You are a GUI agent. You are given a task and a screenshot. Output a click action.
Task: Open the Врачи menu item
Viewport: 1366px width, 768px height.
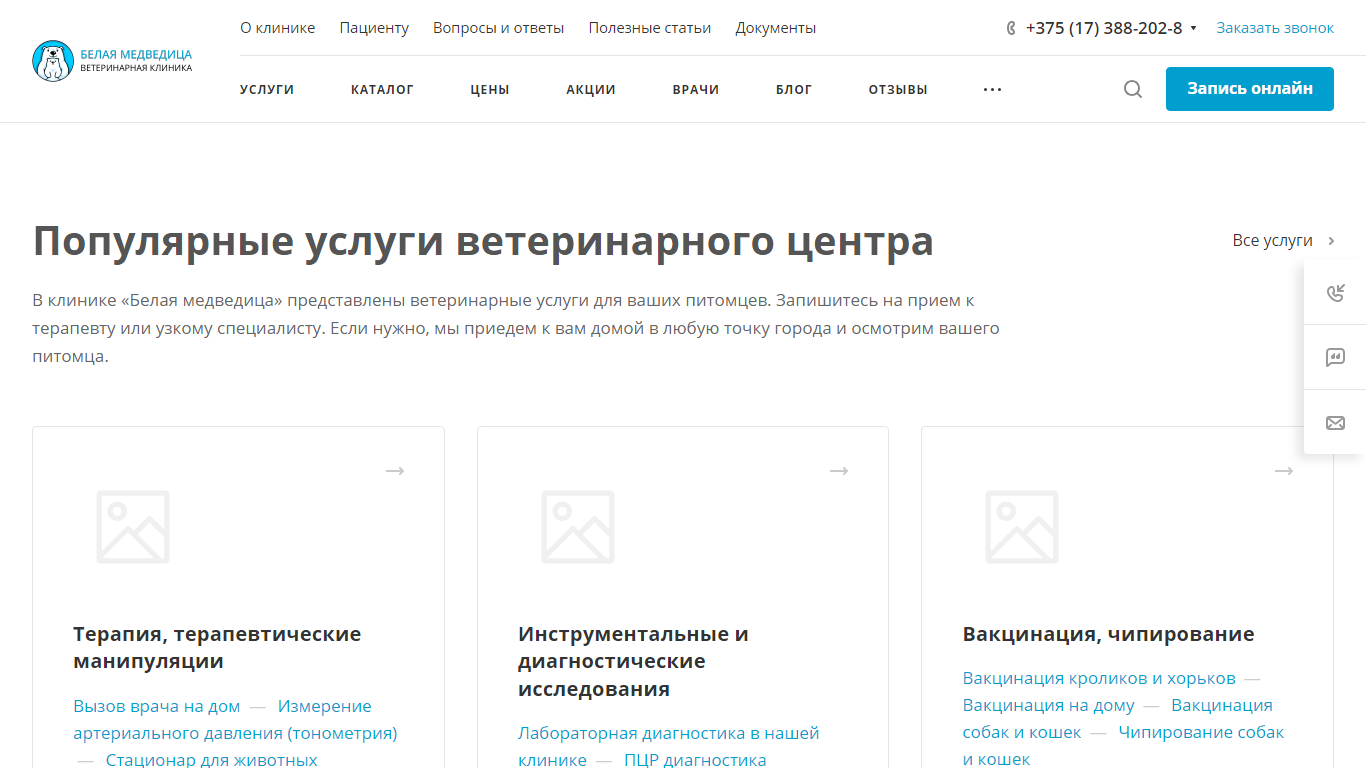[x=696, y=90]
